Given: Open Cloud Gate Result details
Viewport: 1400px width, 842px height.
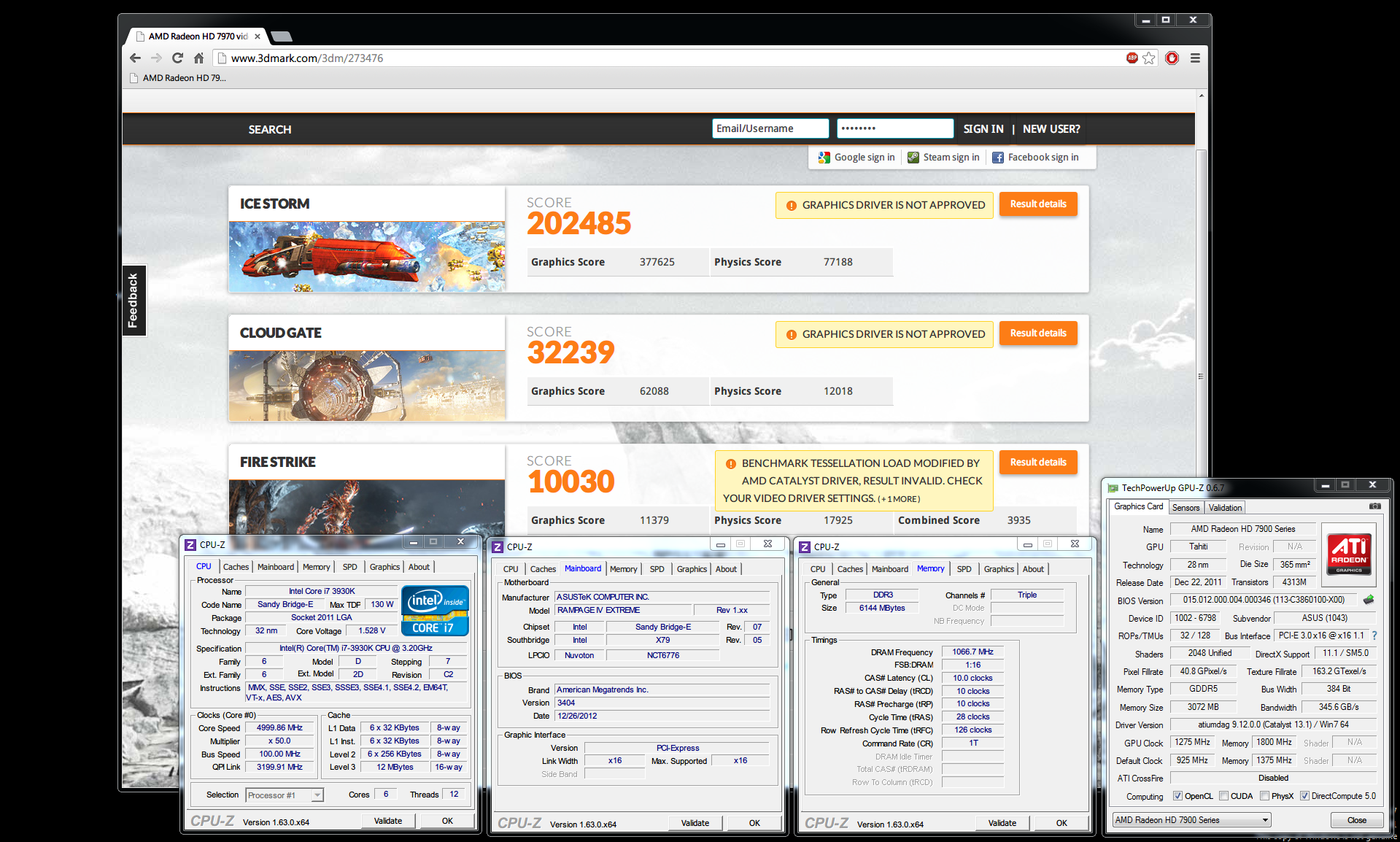Looking at the screenshot, I should click(x=1038, y=333).
